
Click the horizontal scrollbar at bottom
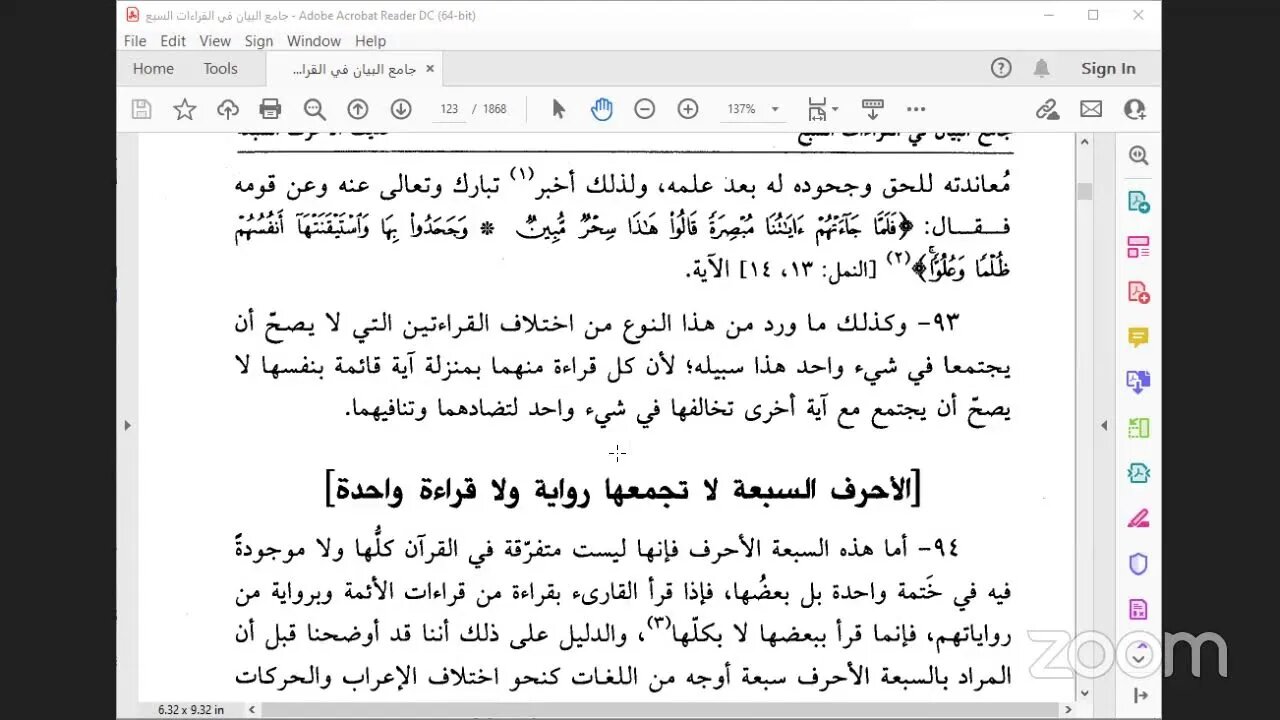(x=658, y=709)
